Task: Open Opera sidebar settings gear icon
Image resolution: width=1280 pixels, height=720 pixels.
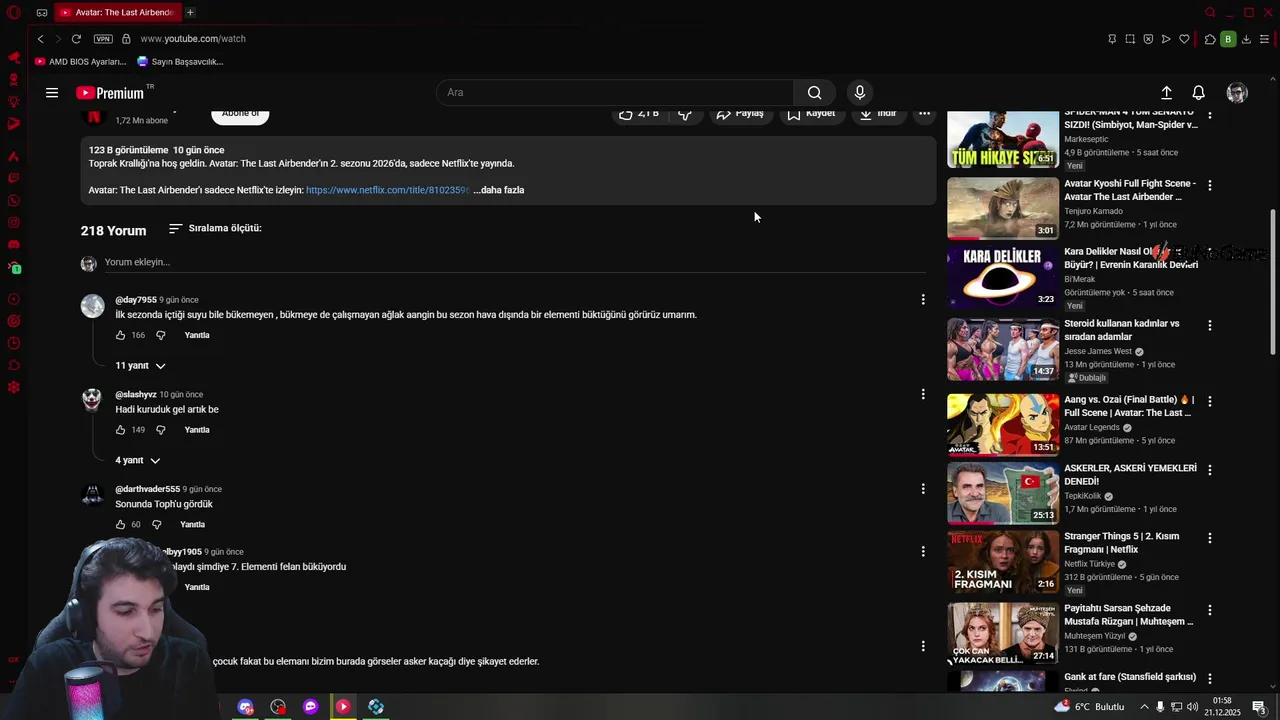Action: [14, 387]
